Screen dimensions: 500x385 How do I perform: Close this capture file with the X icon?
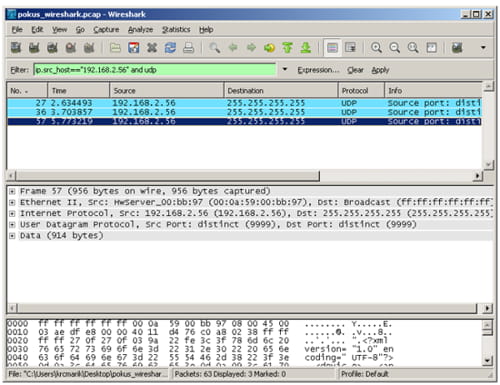tap(152, 48)
